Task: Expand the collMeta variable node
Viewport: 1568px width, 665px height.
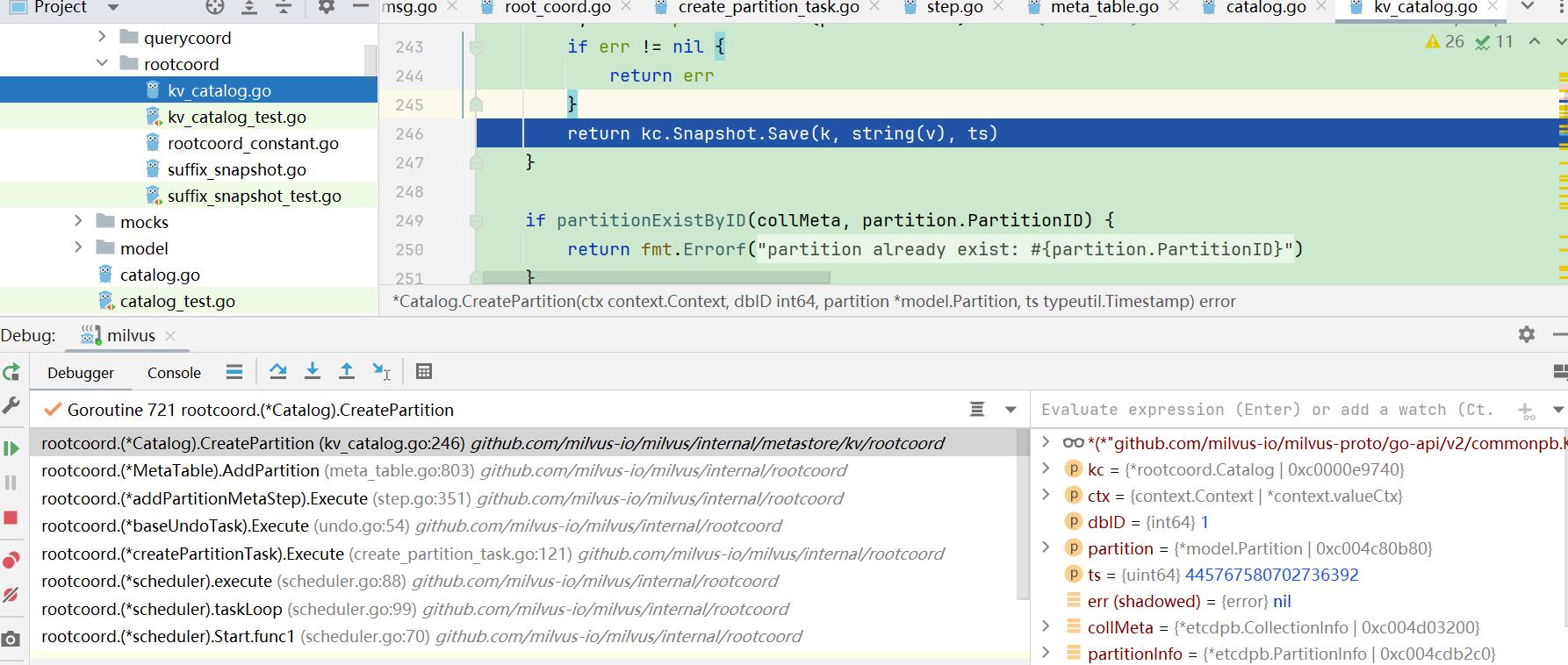Action: (1046, 626)
